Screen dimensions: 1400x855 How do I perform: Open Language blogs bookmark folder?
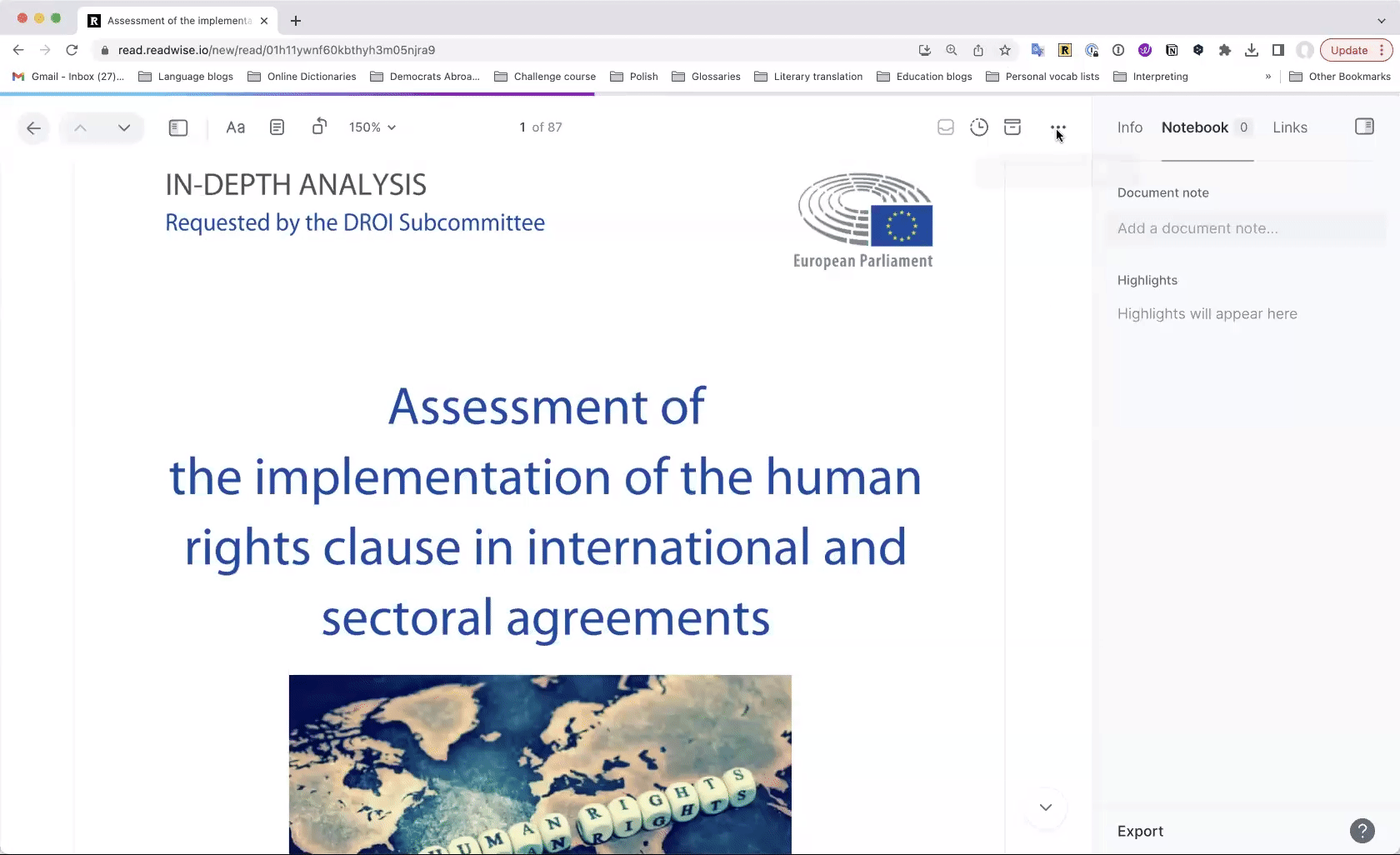186,77
